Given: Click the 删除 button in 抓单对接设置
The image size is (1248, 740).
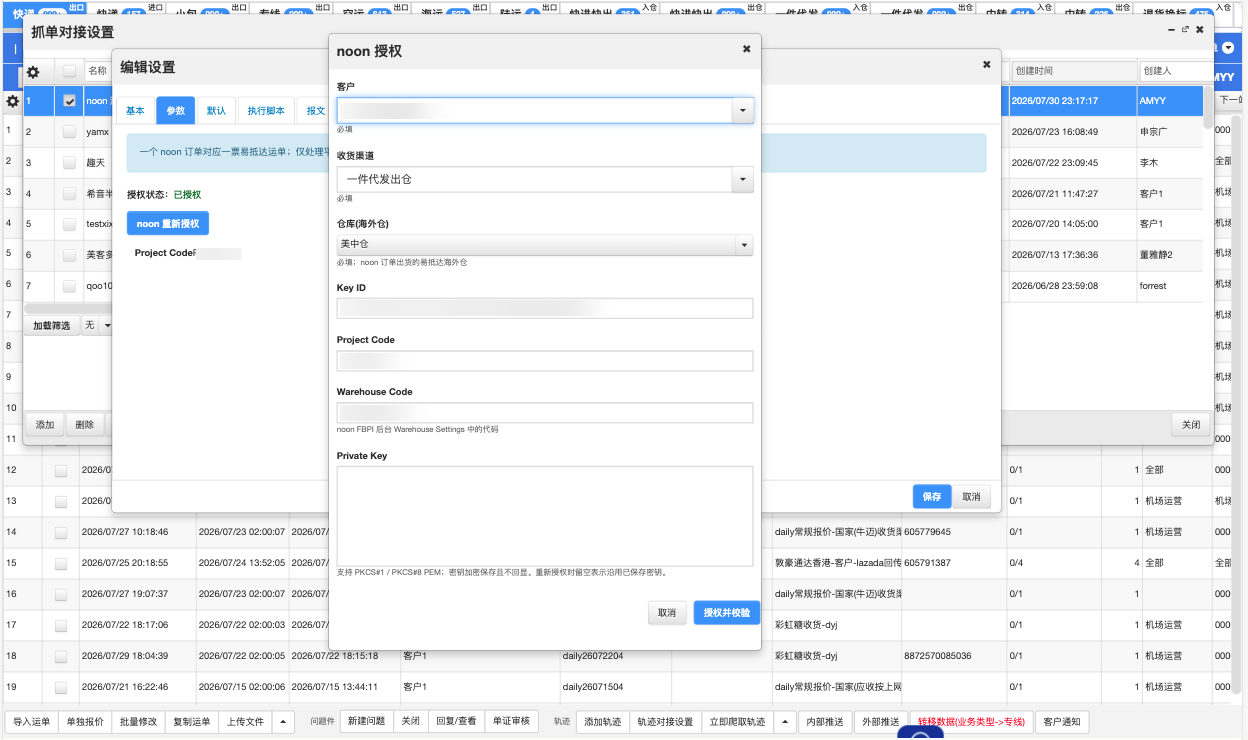Looking at the screenshot, I should (x=85, y=424).
